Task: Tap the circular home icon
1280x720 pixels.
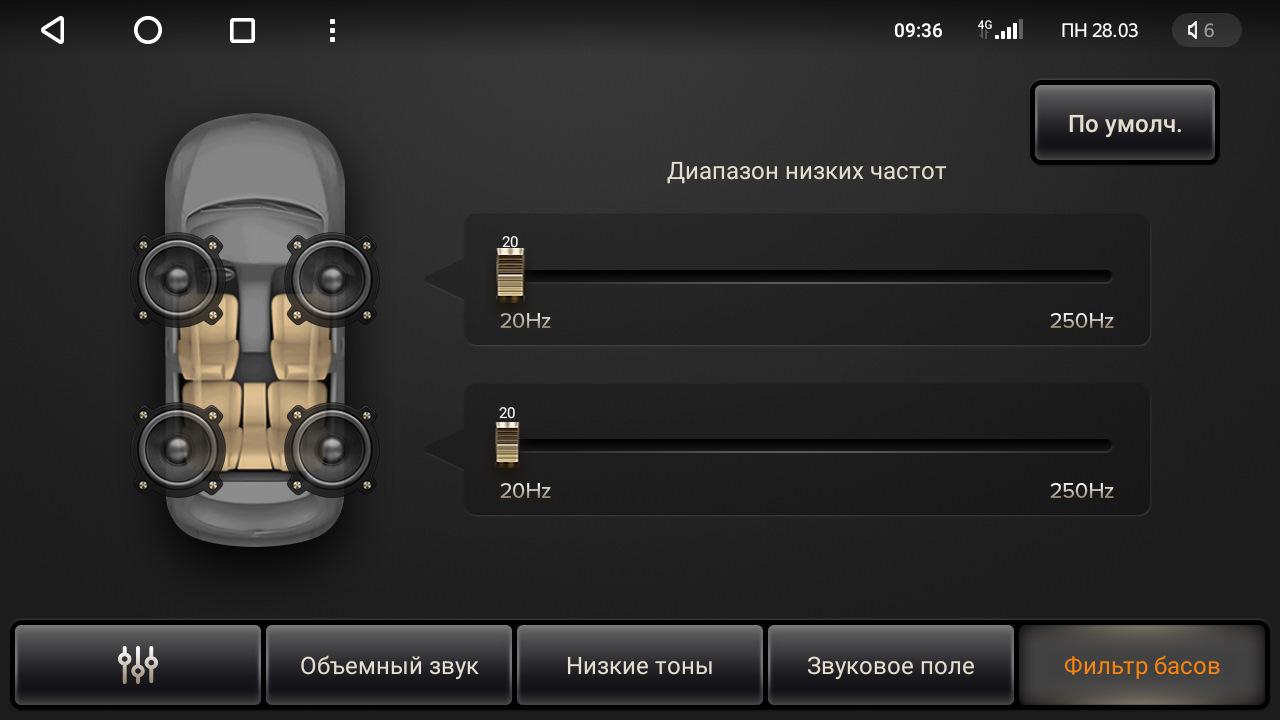Action: (x=148, y=30)
